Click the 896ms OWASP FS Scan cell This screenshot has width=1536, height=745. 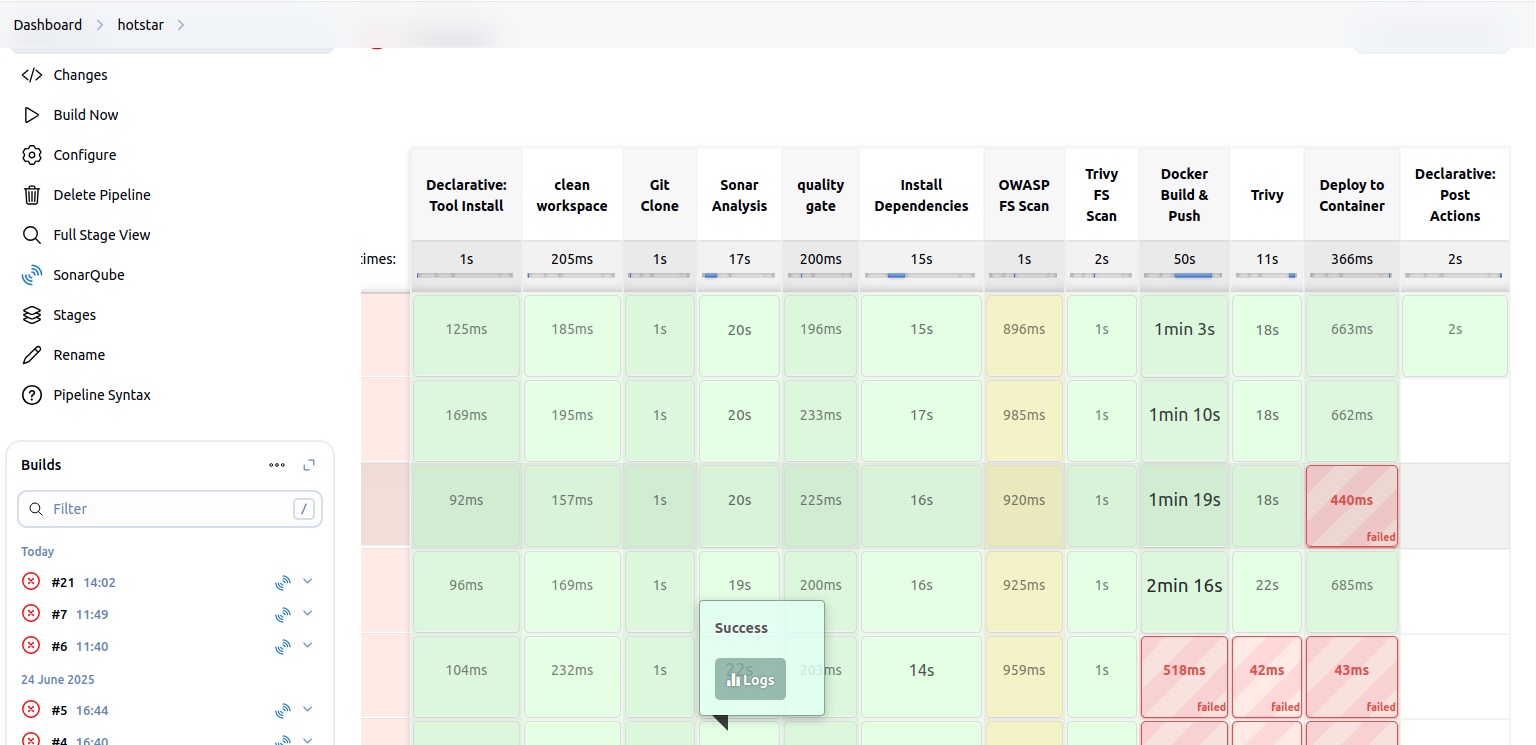(x=1024, y=335)
